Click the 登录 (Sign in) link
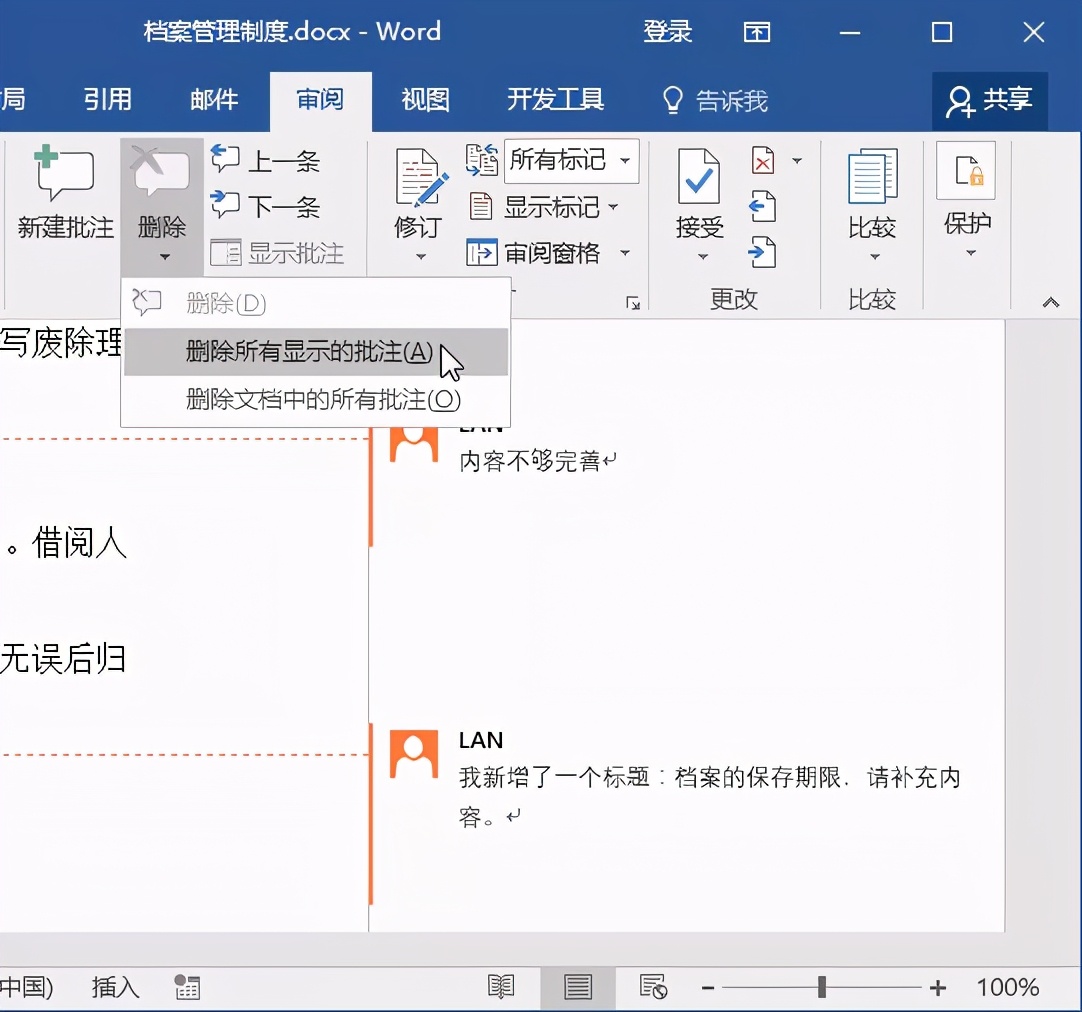Image resolution: width=1082 pixels, height=1012 pixels. coord(667,31)
